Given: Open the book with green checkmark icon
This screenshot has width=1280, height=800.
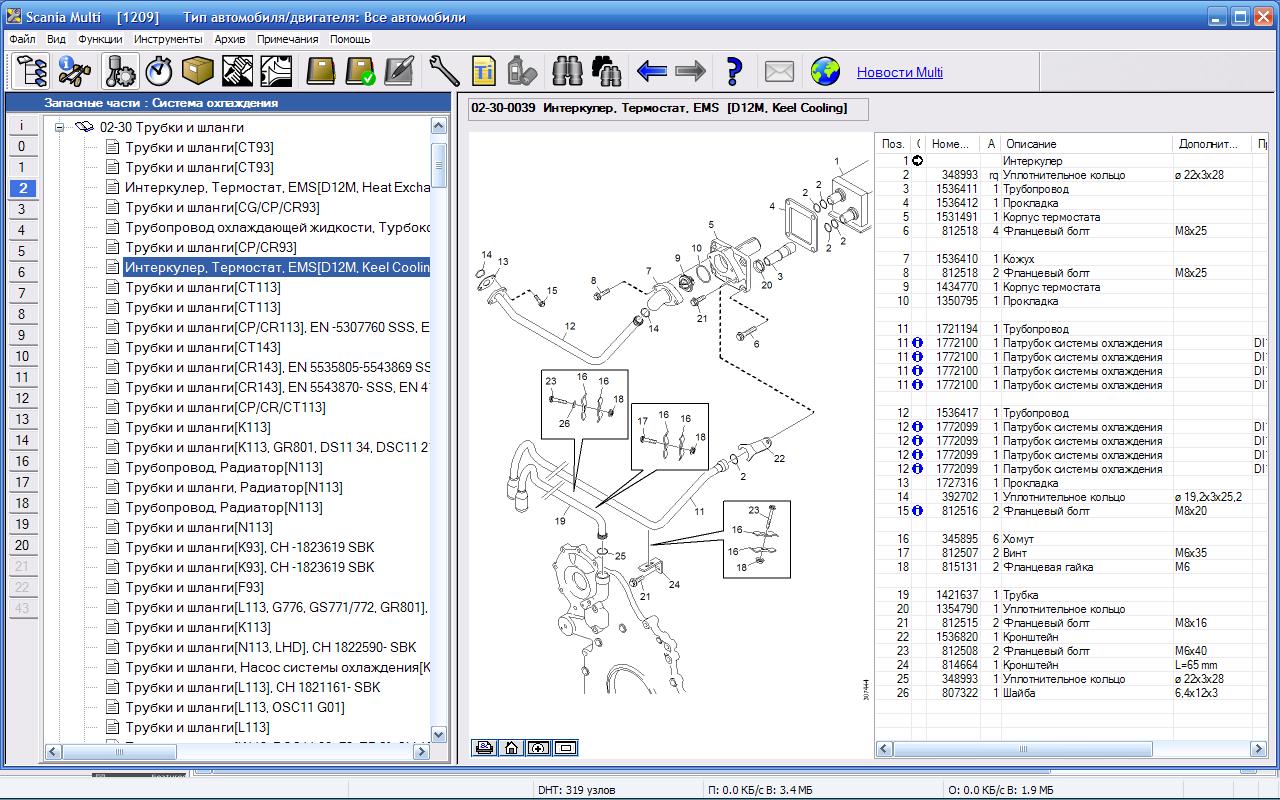Looking at the screenshot, I should click(x=359, y=71).
